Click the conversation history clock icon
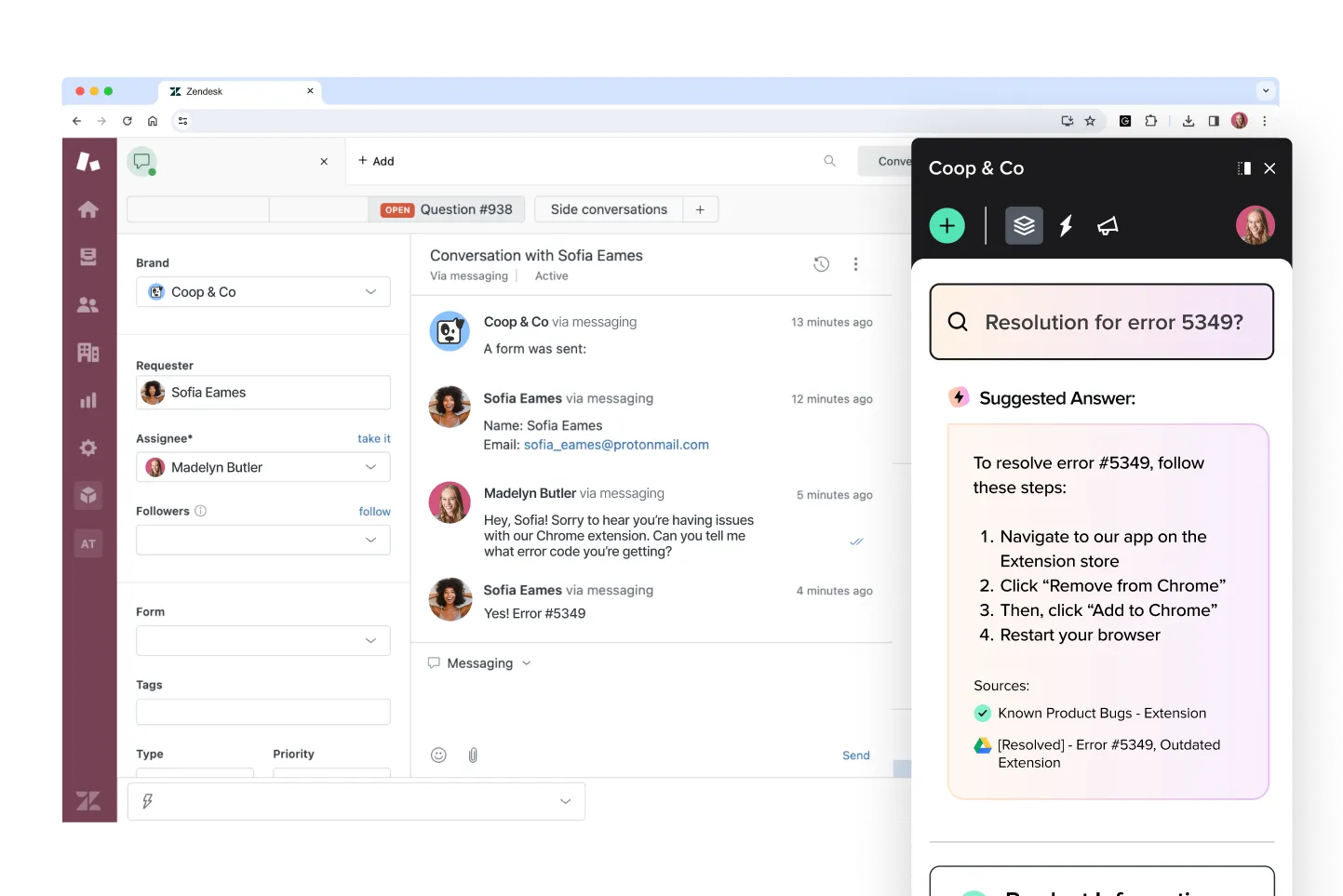Screen dimensions: 1343x896 [x=821, y=264]
